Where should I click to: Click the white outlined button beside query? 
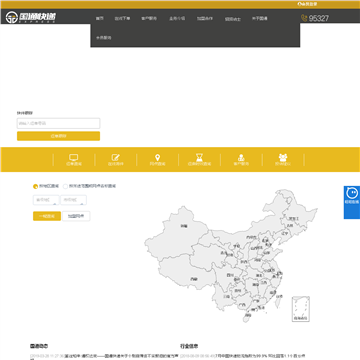pos(76,216)
